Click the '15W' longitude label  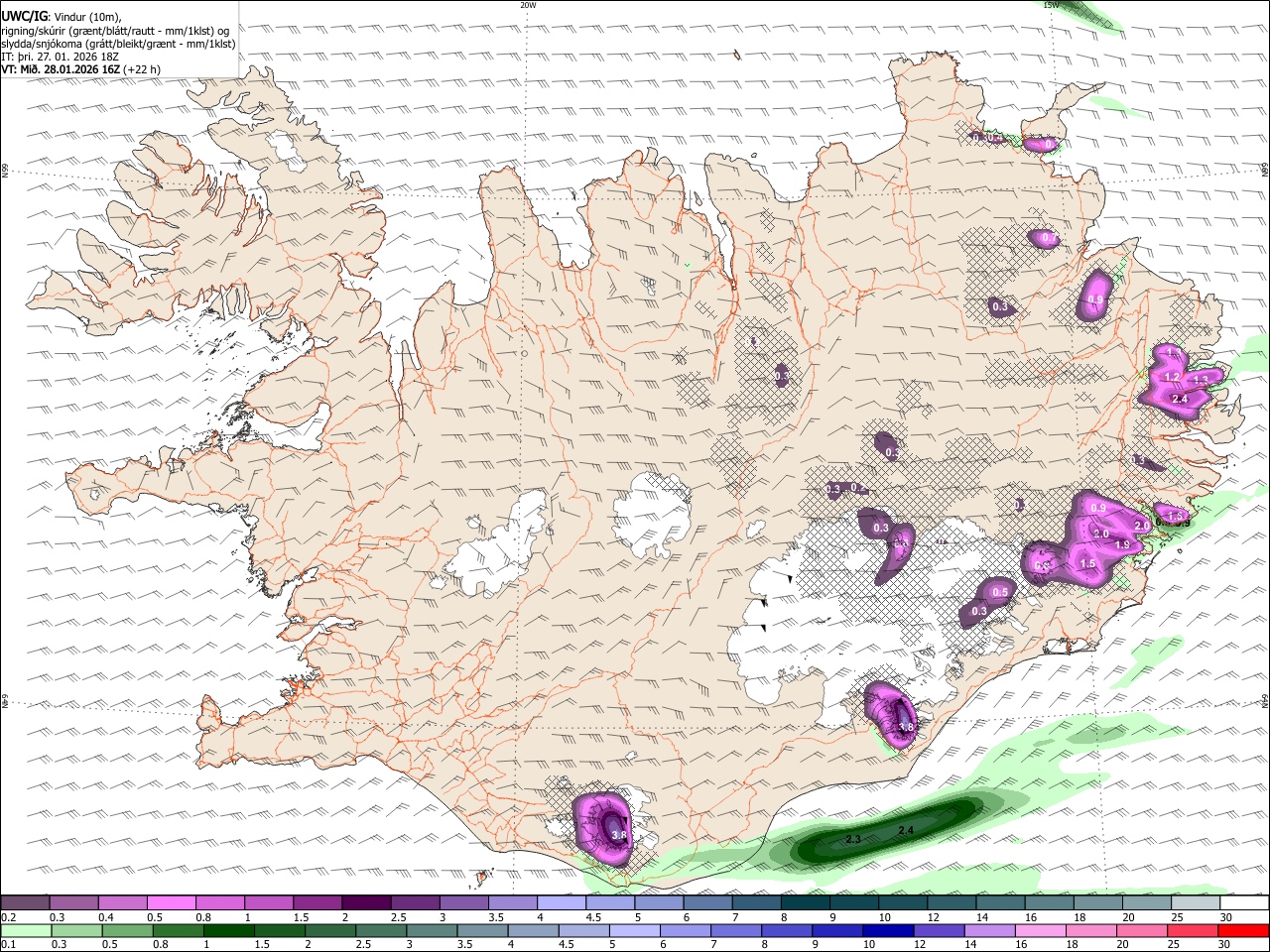click(x=1051, y=5)
